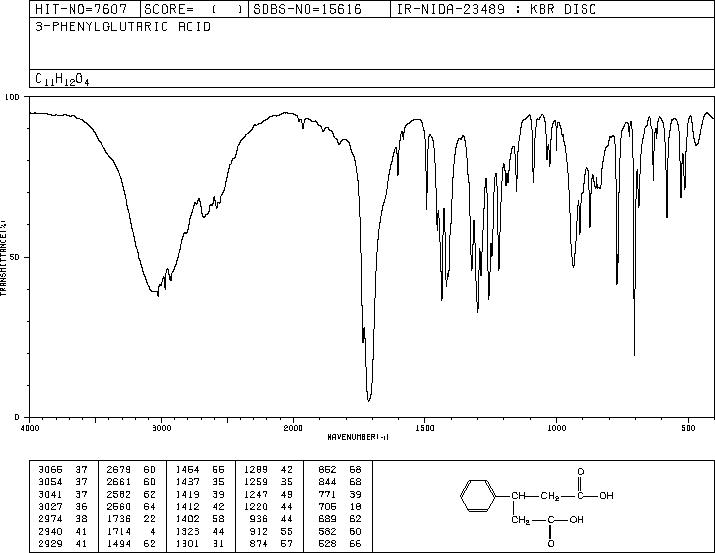The image size is (715, 553).
Task: Click the 1500 wavenumber axis label
Action: [425, 428]
